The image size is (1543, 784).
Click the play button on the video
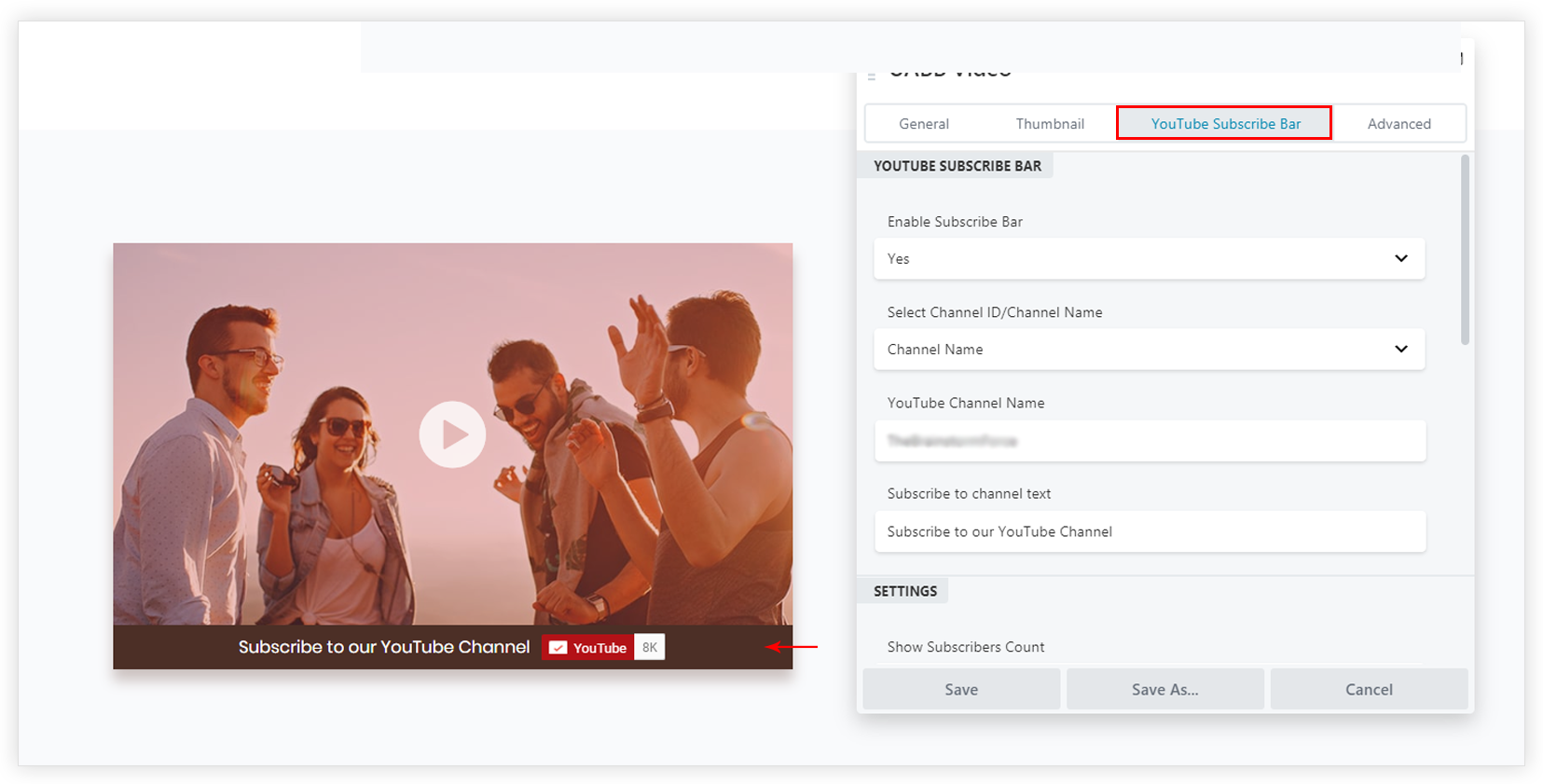[452, 434]
